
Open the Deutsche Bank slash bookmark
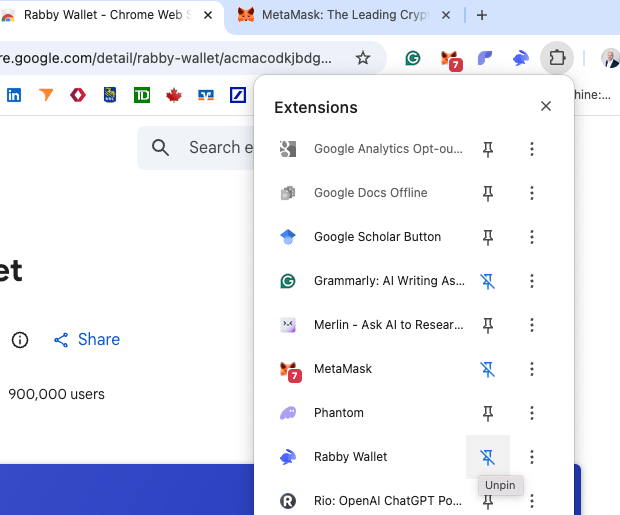238,95
